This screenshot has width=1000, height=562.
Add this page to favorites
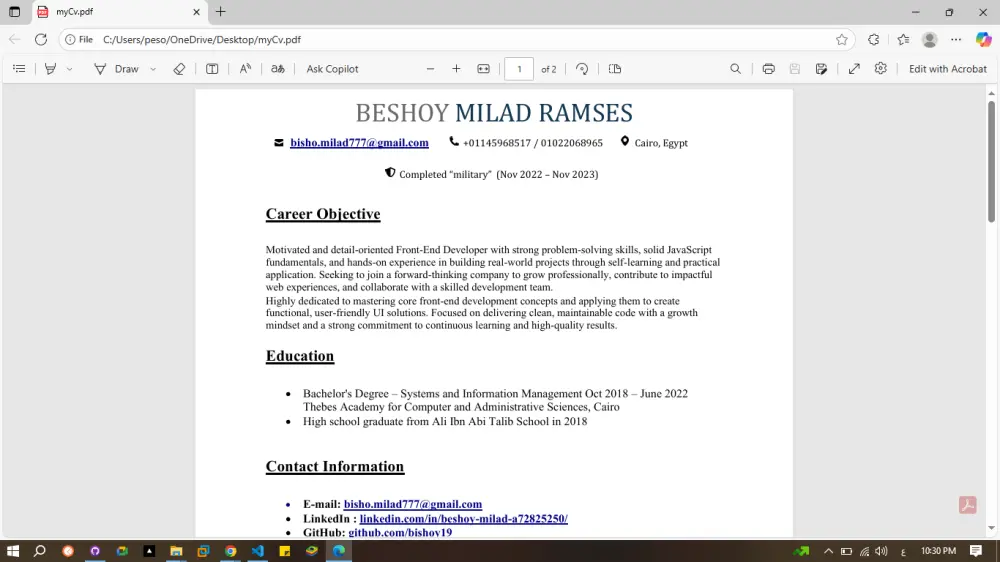(842, 40)
